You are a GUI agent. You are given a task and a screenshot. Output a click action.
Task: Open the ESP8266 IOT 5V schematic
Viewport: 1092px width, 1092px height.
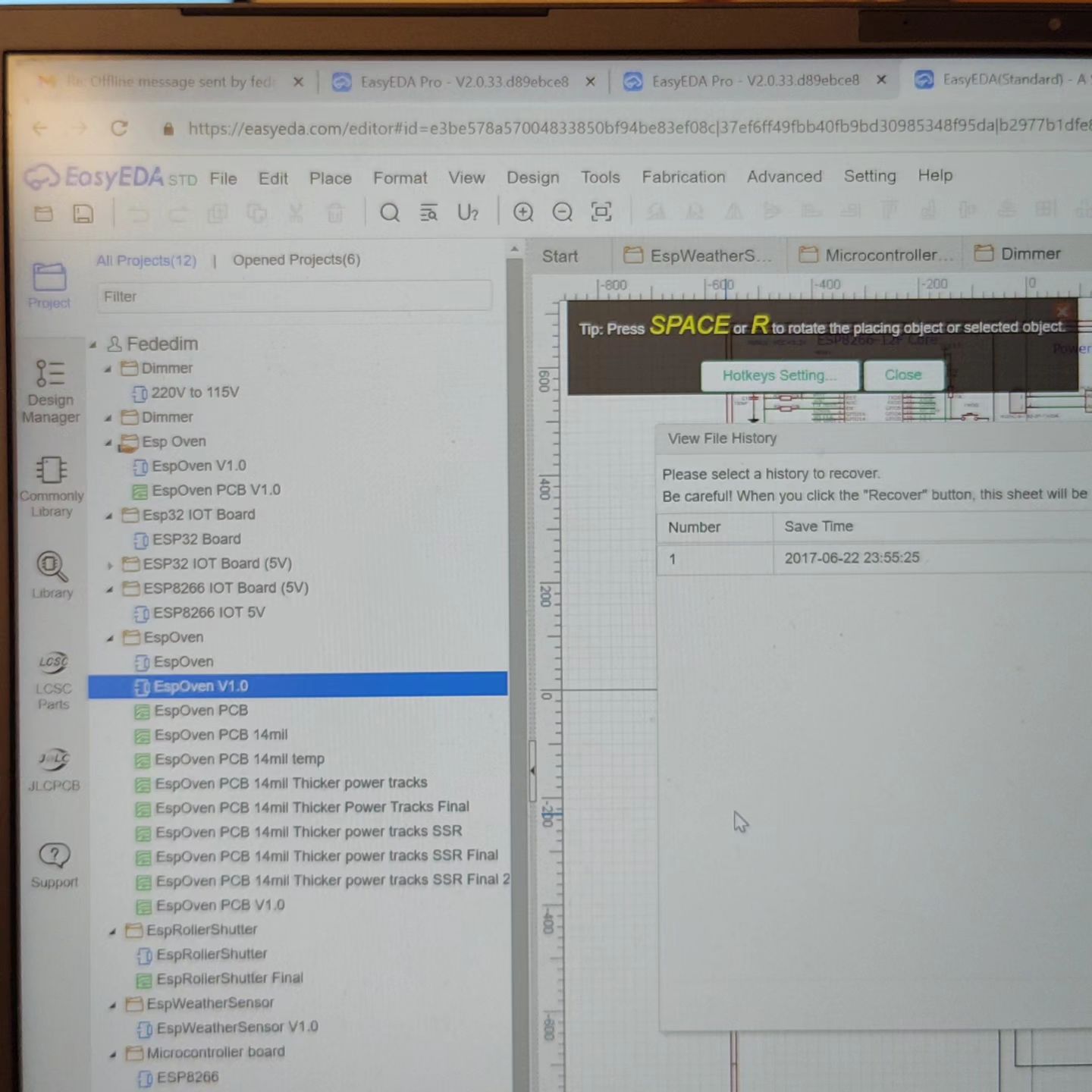coord(209,613)
